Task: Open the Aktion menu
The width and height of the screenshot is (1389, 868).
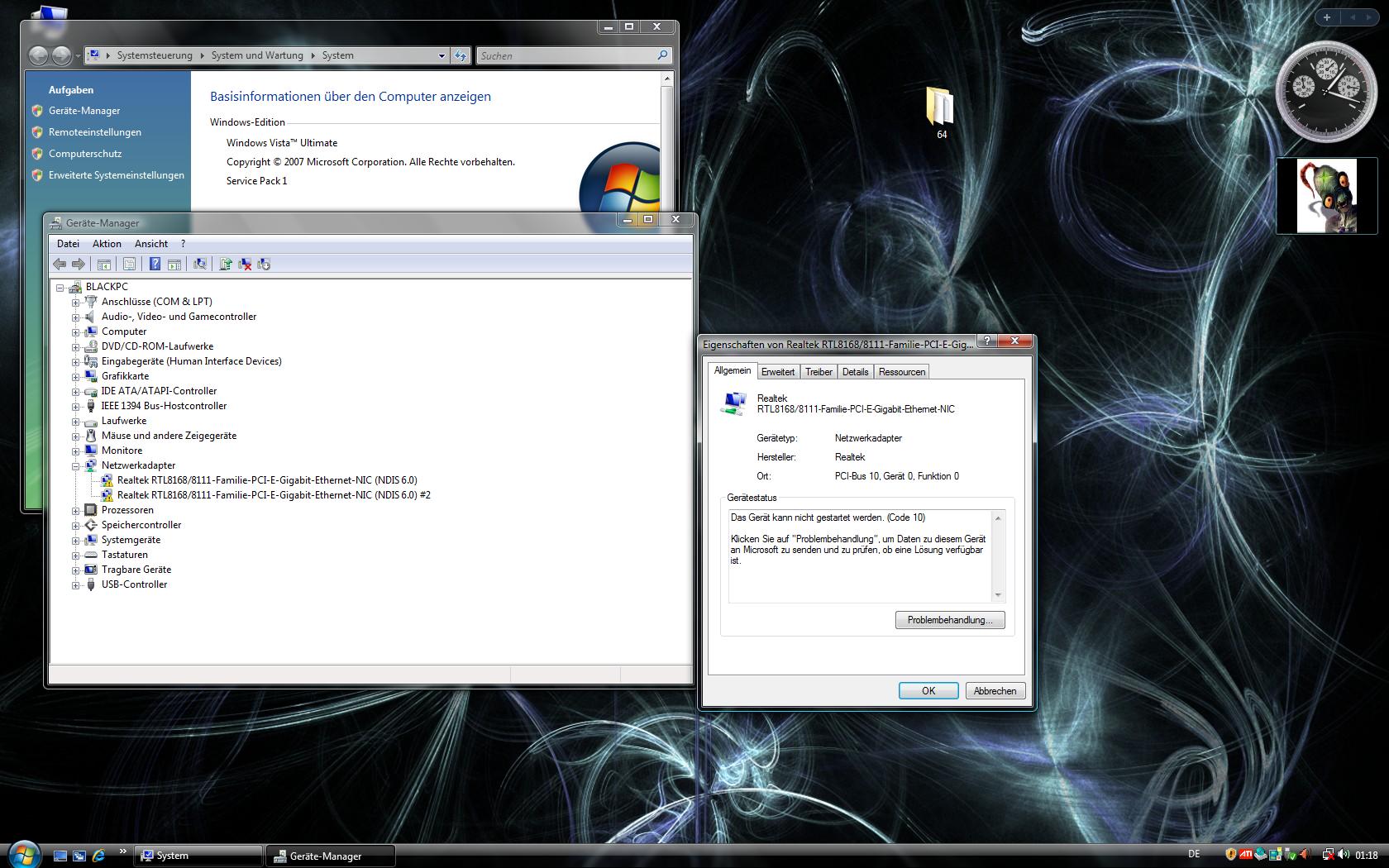Action: coord(107,244)
